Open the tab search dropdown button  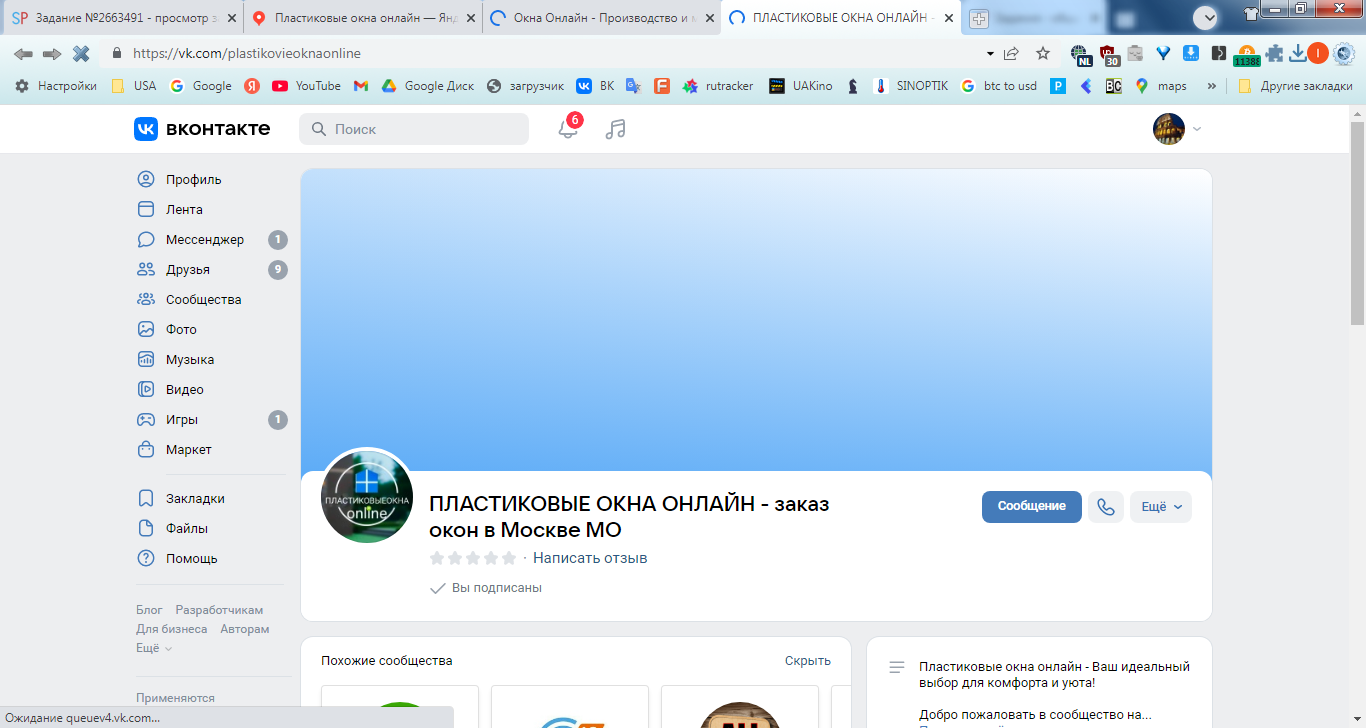[1208, 17]
